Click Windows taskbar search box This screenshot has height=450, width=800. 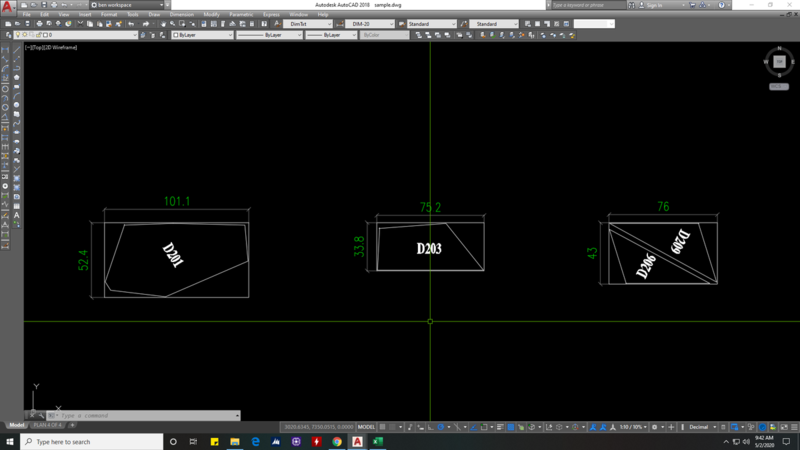(x=92, y=442)
